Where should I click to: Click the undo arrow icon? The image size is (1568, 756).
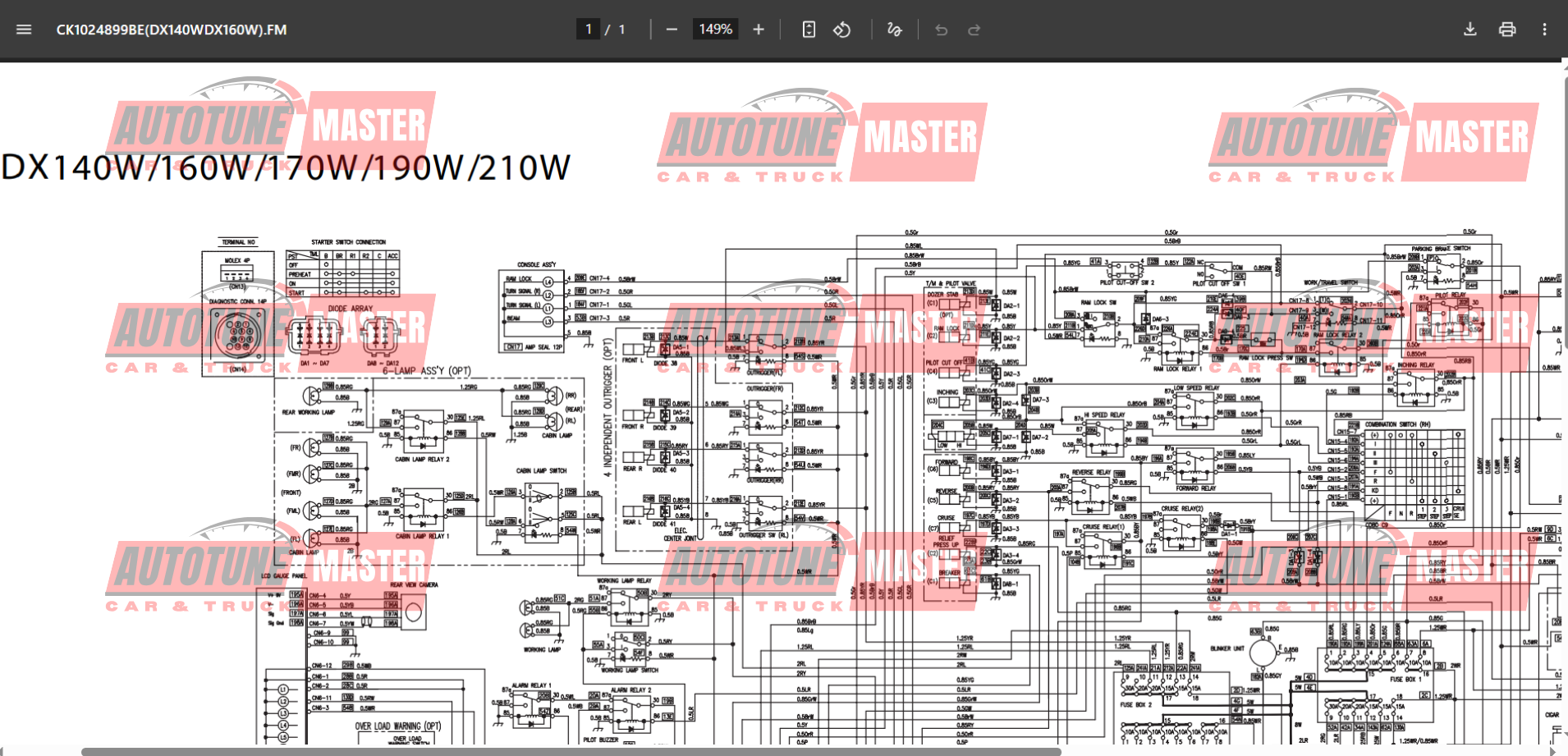(941, 30)
